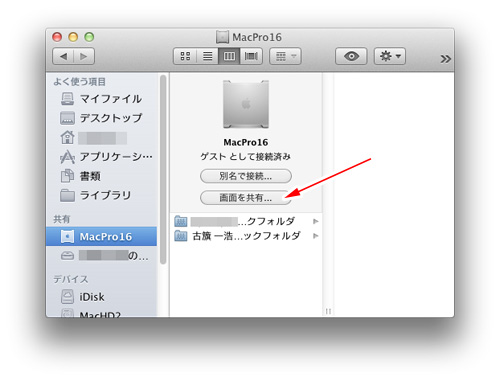Screen dimensions: 500x381
Task: Click the 古籏 一浩 folder icon
Action: (181, 236)
